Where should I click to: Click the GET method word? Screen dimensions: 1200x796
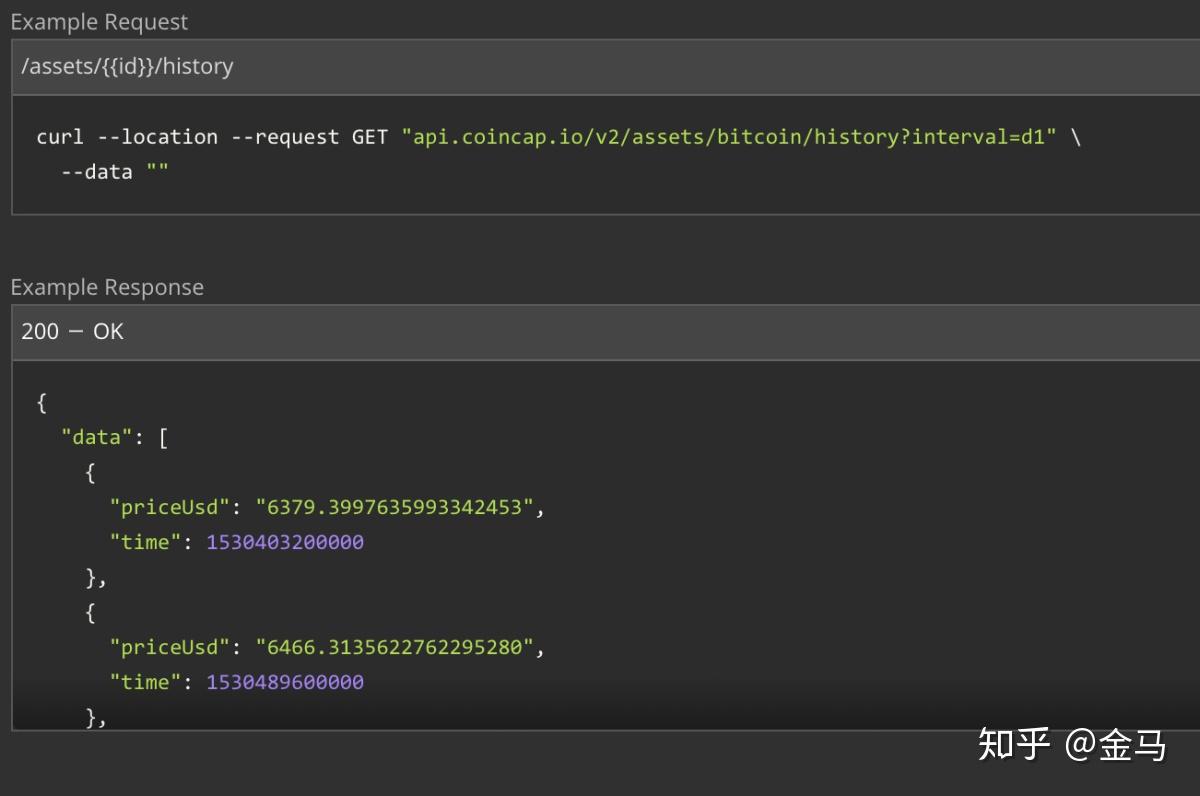370,137
